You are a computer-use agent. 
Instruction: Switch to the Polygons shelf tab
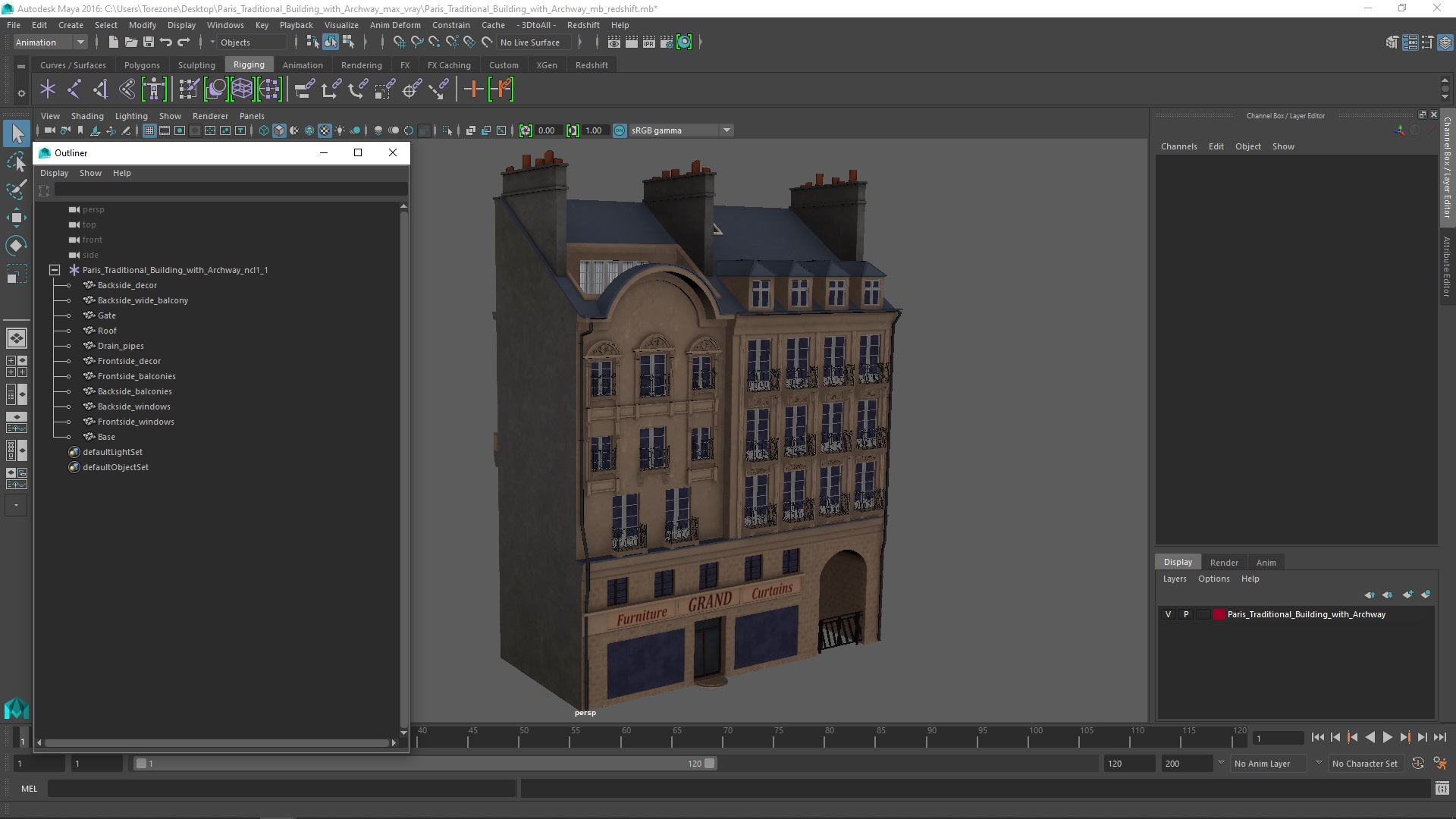[142, 65]
